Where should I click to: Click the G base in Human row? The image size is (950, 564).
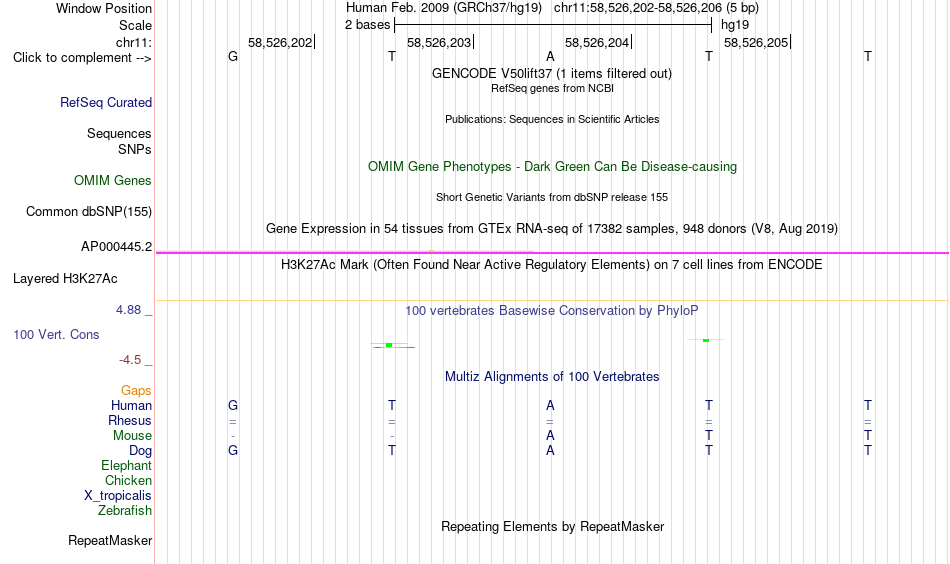point(233,405)
